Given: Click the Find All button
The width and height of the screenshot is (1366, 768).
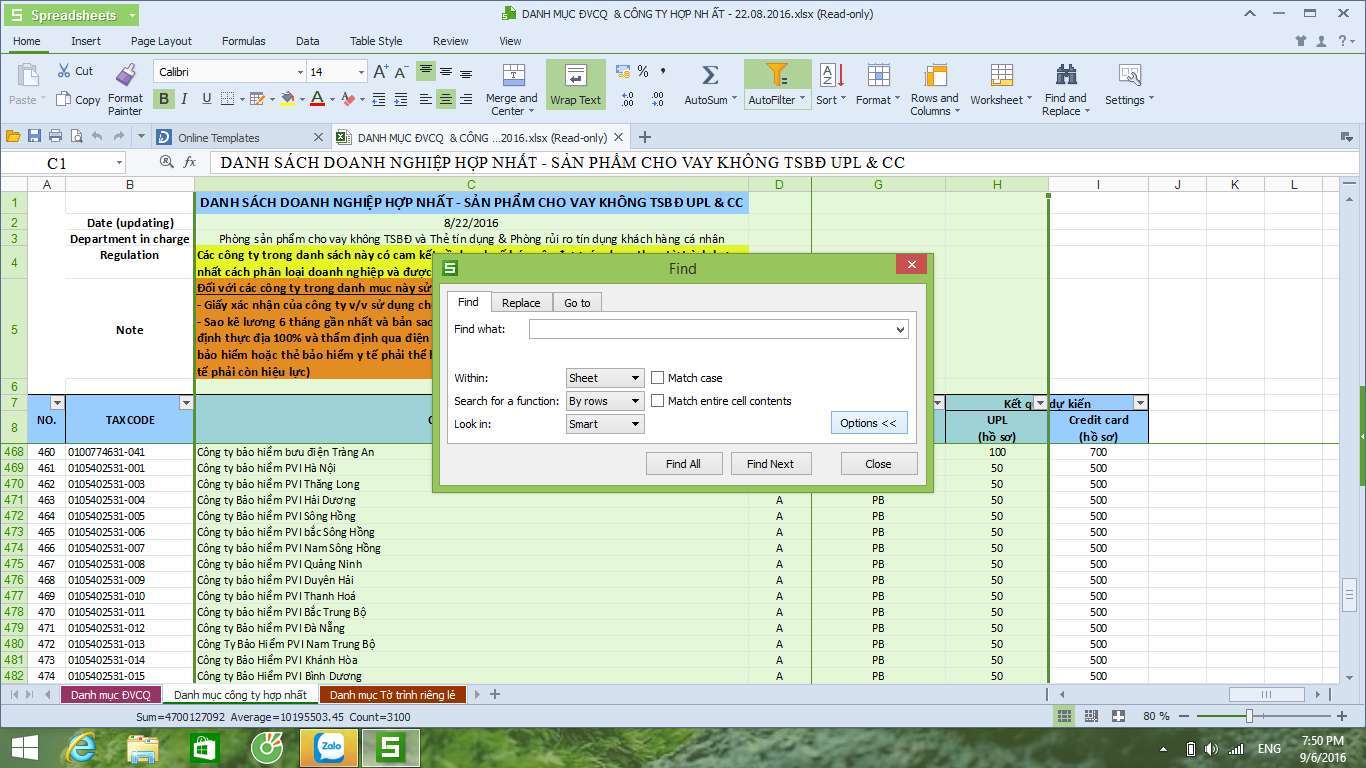Looking at the screenshot, I should point(683,464).
